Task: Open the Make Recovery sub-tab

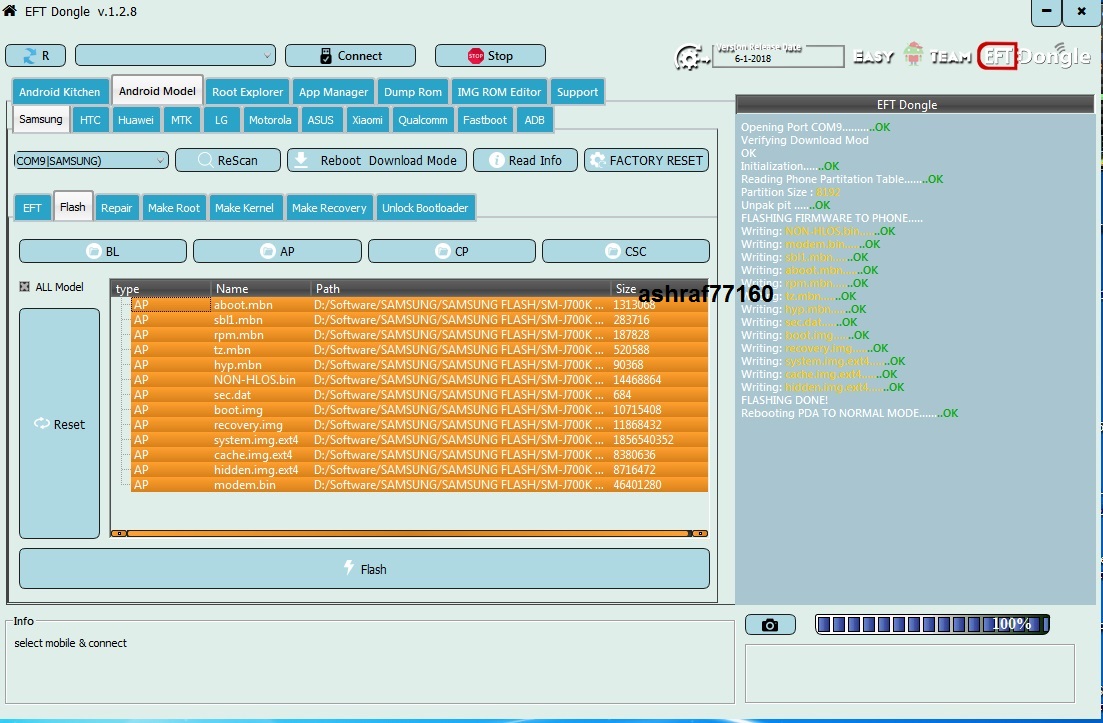Action: point(329,207)
